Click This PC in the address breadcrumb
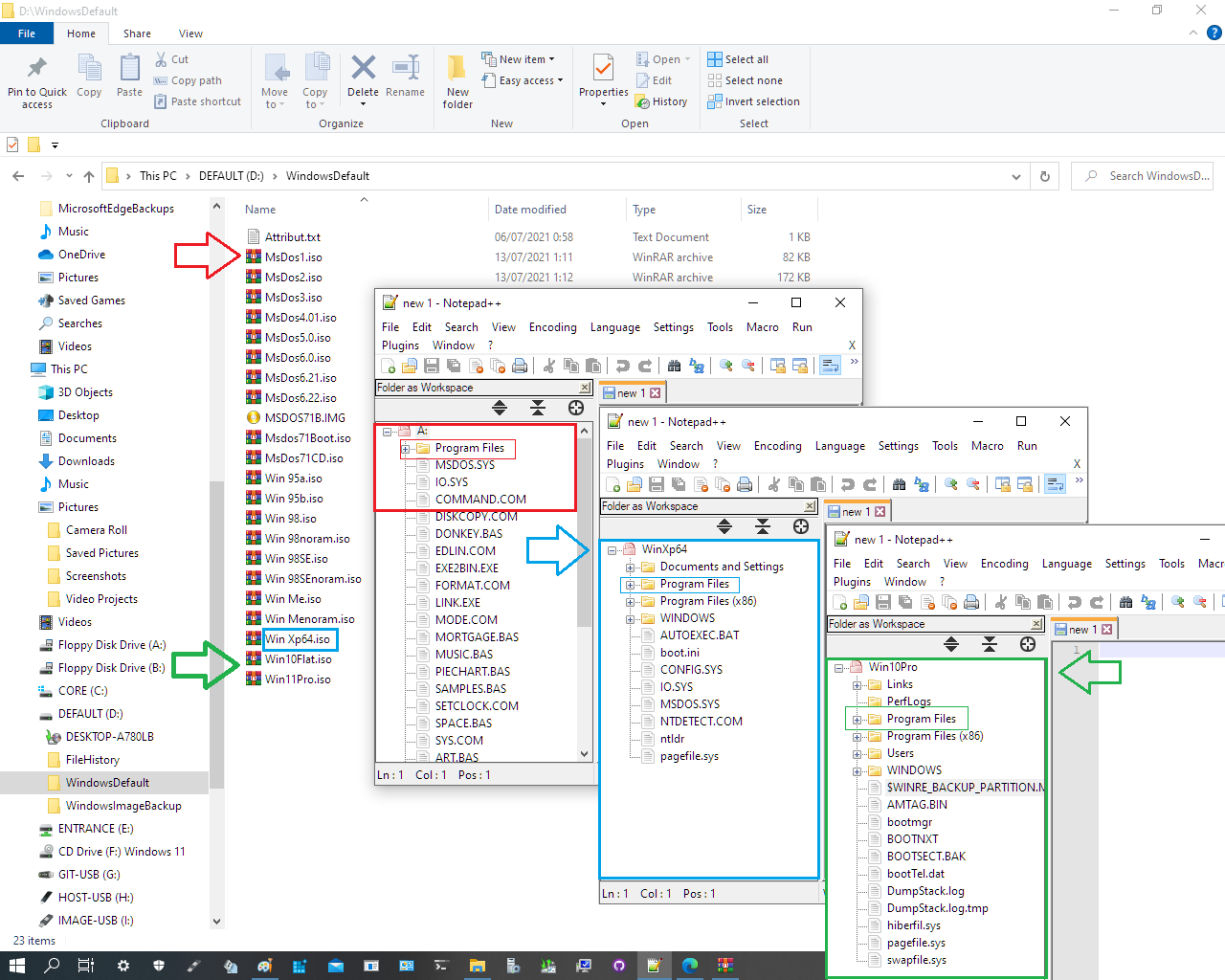The width and height of the screenshot is (1225, 980). [158, 176]
